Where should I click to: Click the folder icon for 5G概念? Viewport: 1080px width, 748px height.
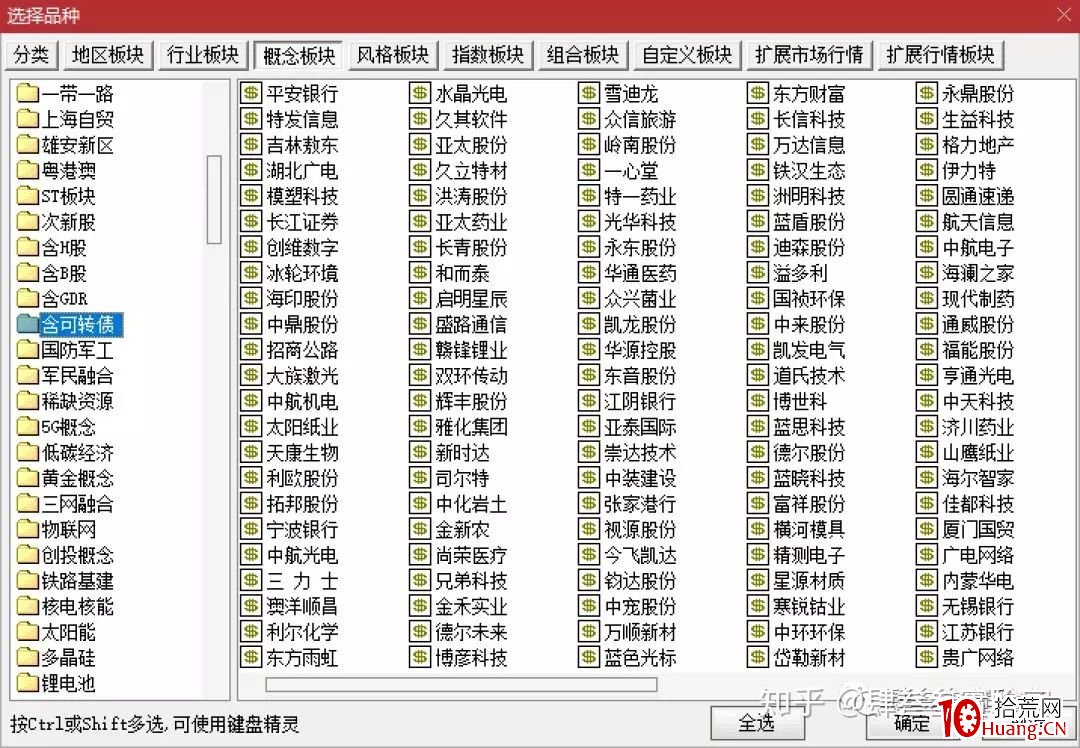pyautogui.click(x=28, y=427)
